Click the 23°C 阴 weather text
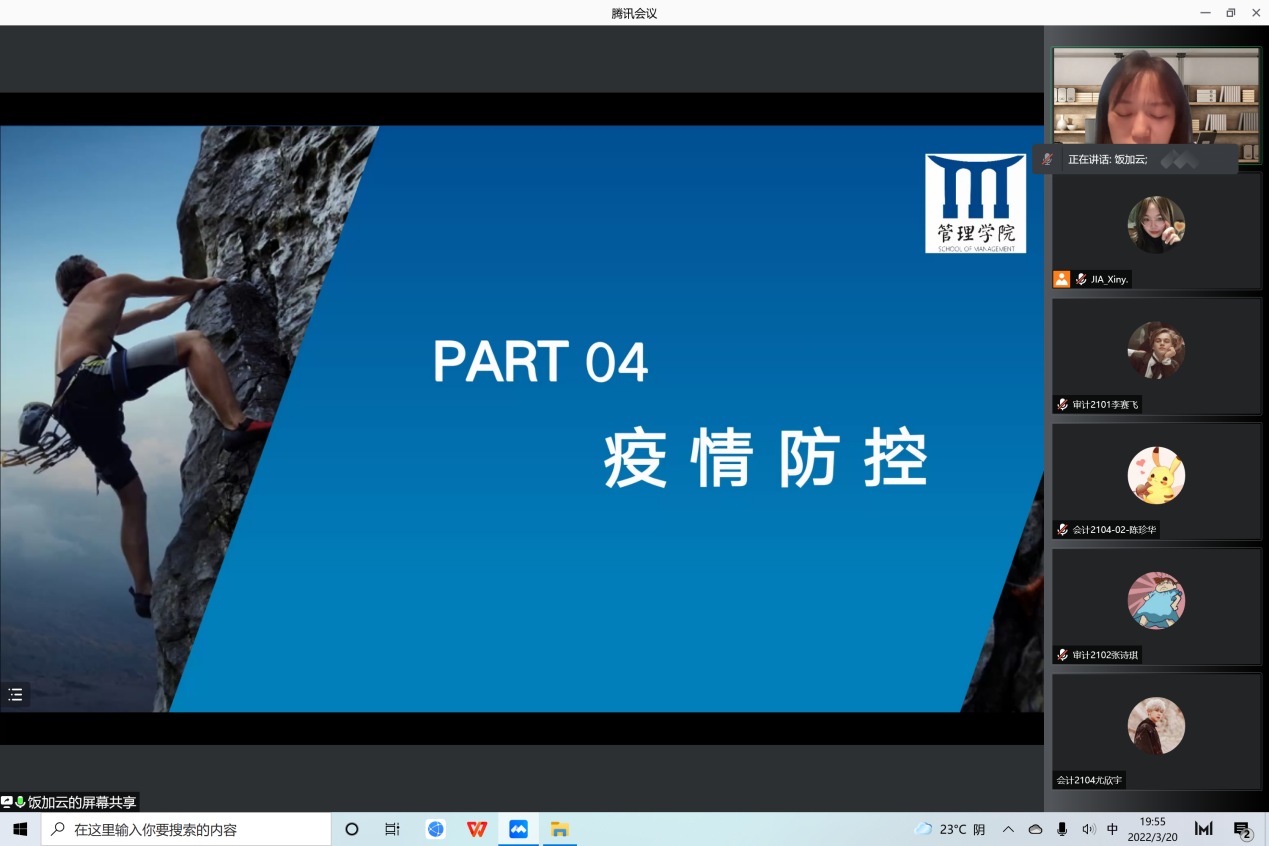The image size is (1269, 846). point(963,829)
